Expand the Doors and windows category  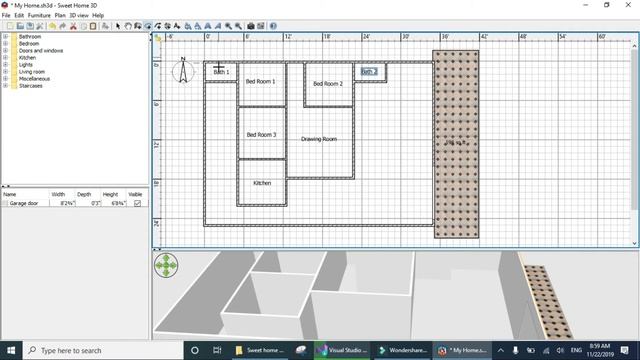(x=5, y=51)
